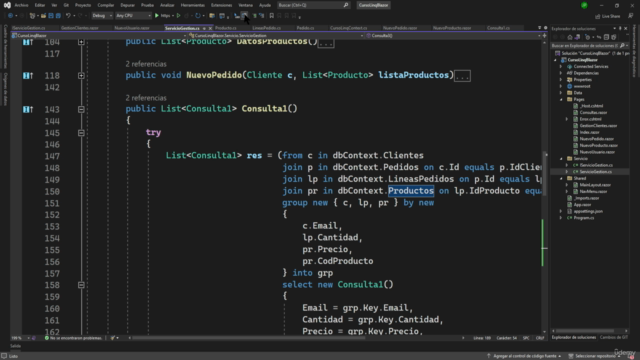The width and height of the screenshot is (640, 360).
Task: Pin the ServicioGestion.cs tab
Action: pyautogui.click(x=204, y=28)
